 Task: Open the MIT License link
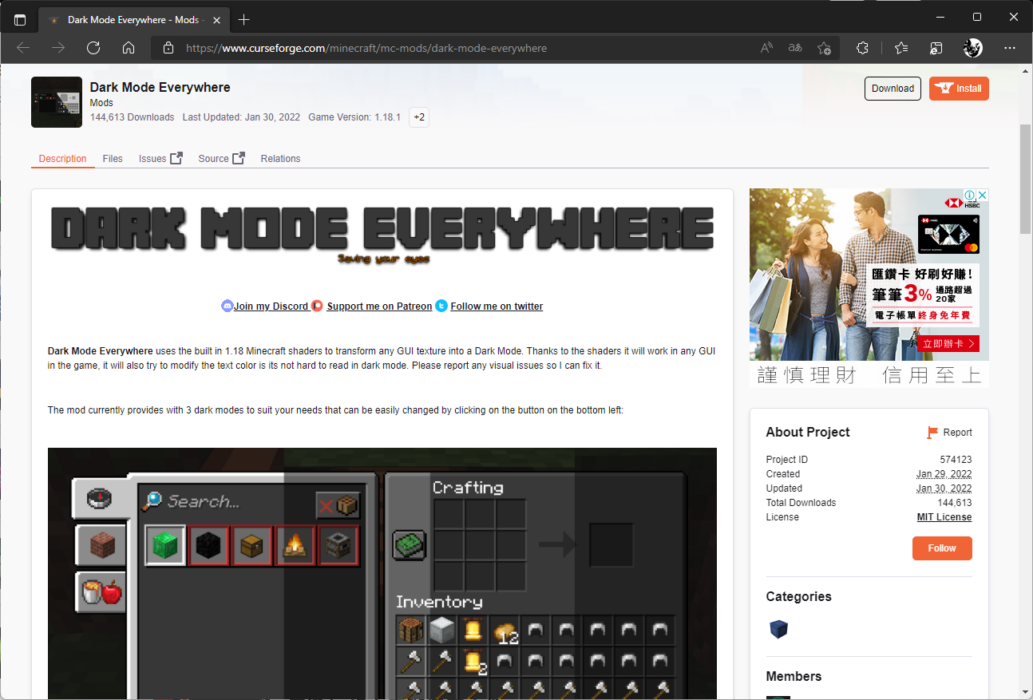(x=944, y=517)
